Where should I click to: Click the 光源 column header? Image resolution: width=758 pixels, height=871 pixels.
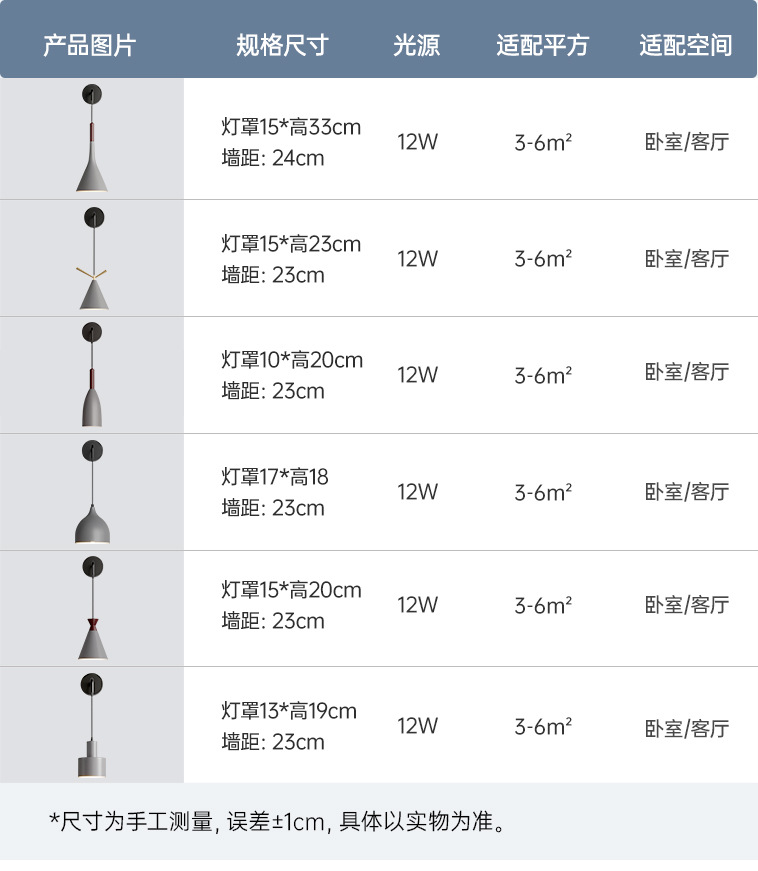pos(416,45)
